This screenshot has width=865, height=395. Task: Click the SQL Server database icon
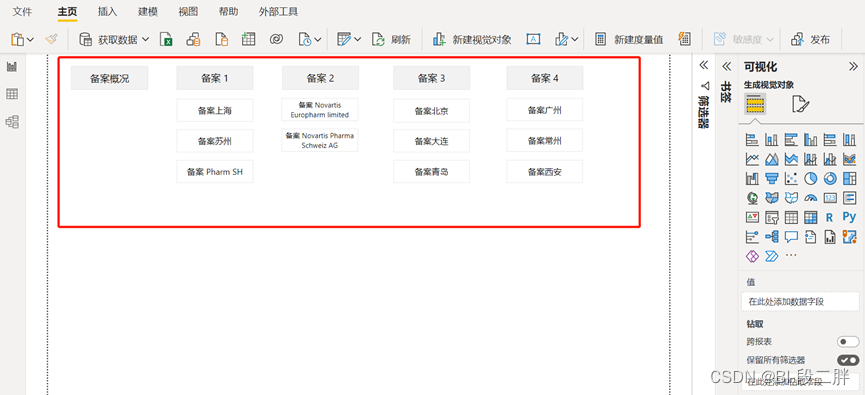point(221,39)
